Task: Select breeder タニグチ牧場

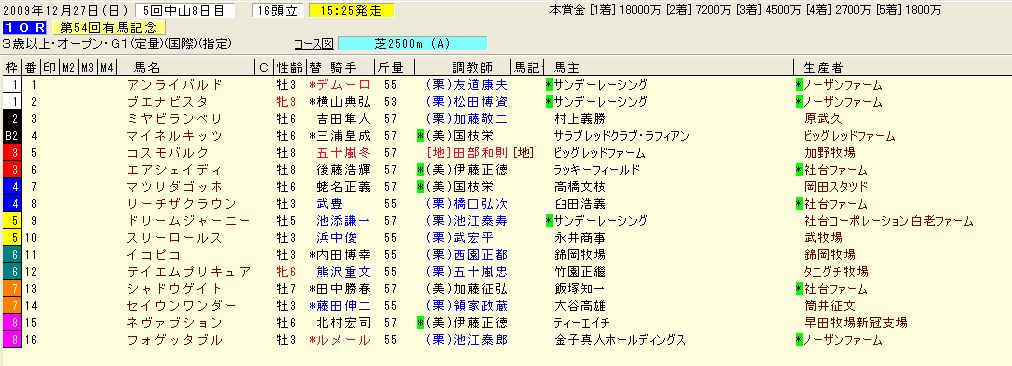Action: pos(836,272)
